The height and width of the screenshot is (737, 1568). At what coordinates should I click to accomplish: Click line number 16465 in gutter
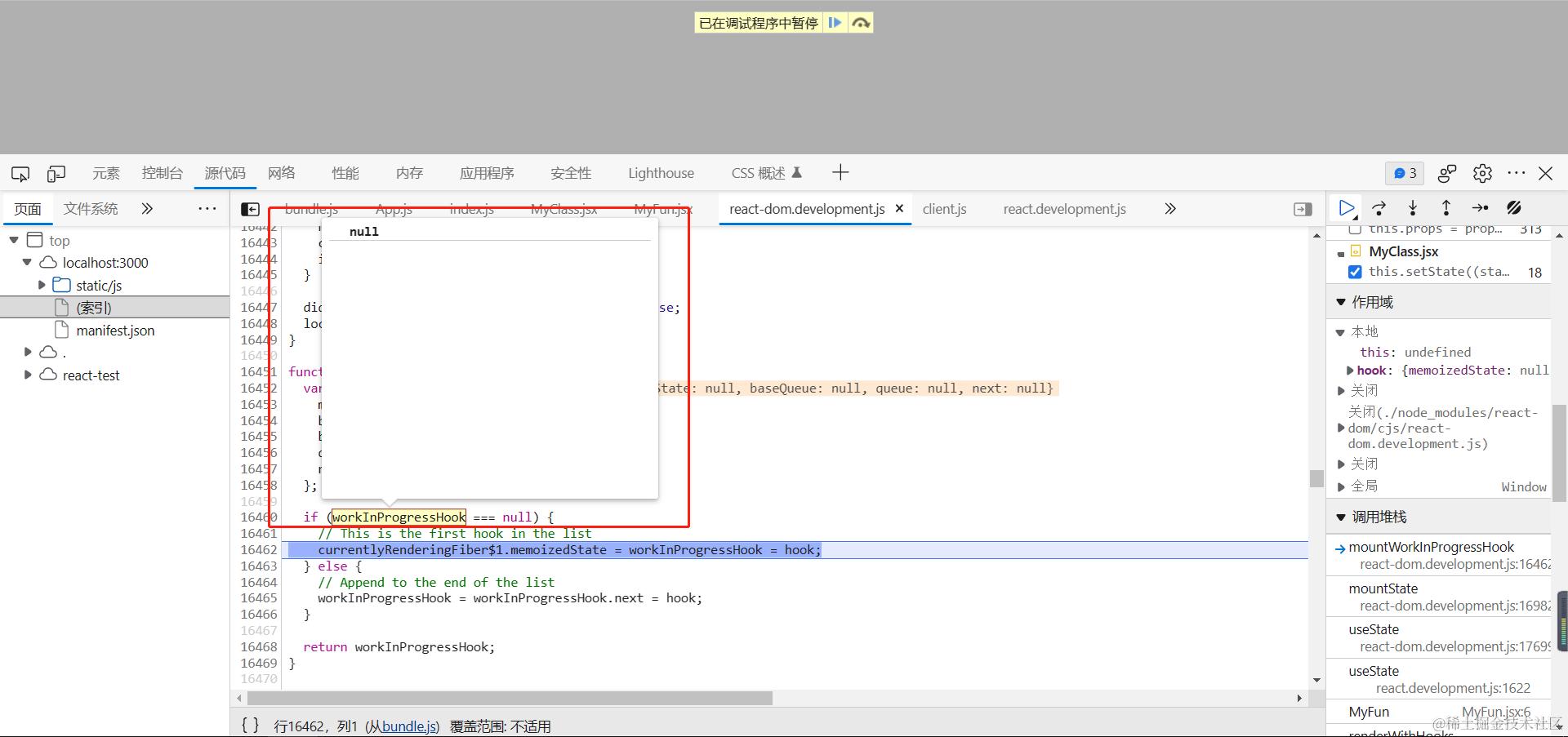click(259, 598)
